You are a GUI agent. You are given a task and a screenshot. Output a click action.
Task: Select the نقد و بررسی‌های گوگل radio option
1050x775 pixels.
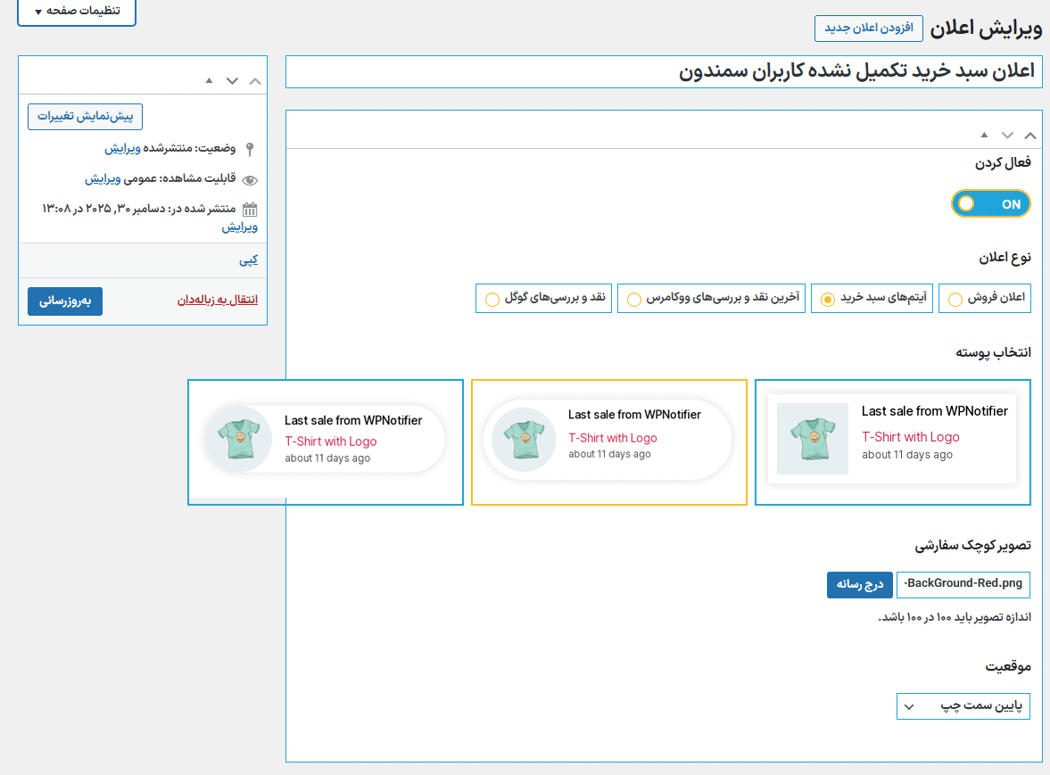(x=492, y=297)
